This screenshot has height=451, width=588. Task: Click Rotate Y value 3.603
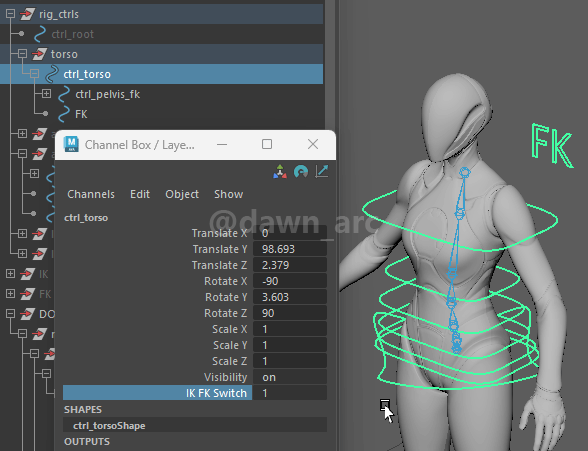290,297
